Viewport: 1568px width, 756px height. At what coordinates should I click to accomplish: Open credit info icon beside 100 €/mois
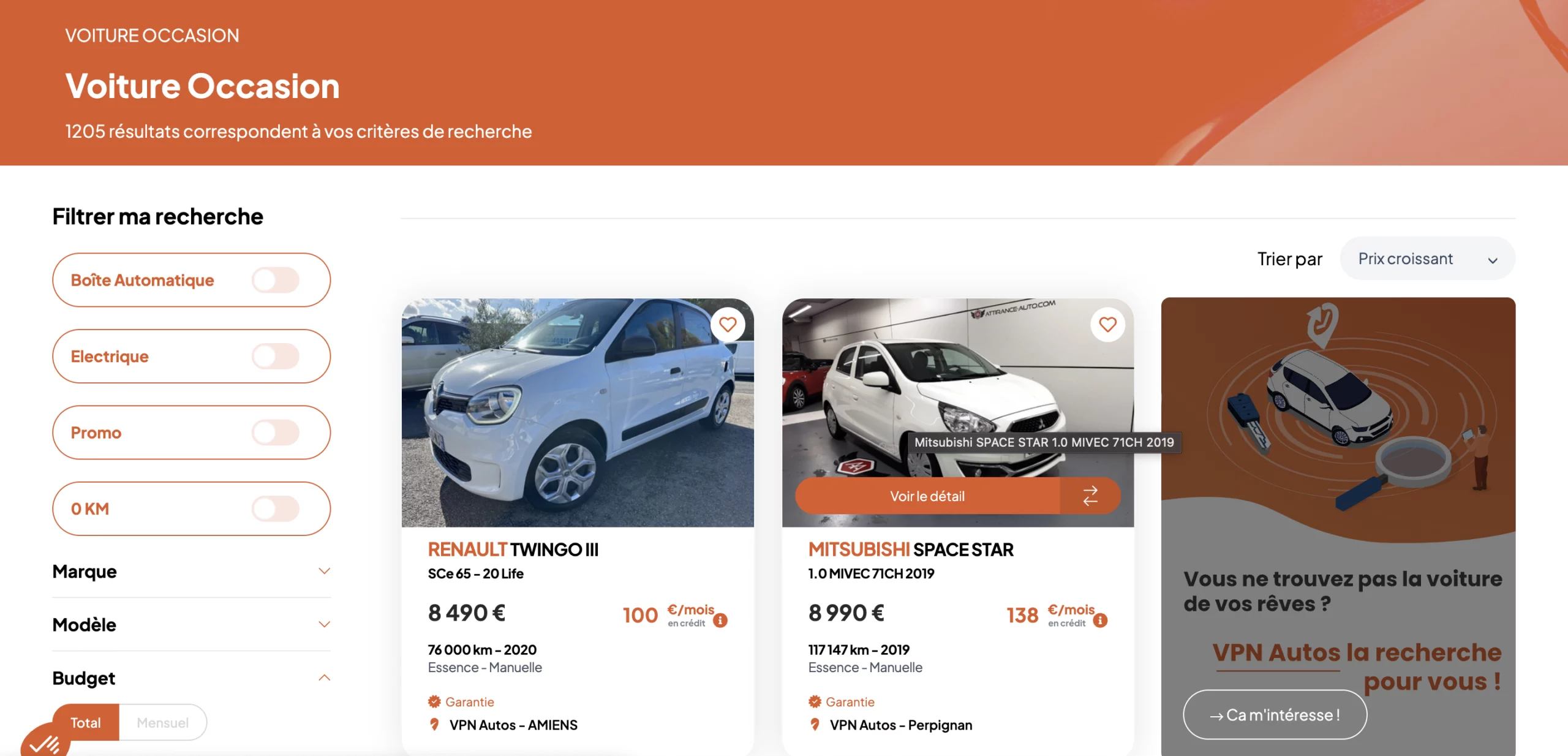pos(720,620)
